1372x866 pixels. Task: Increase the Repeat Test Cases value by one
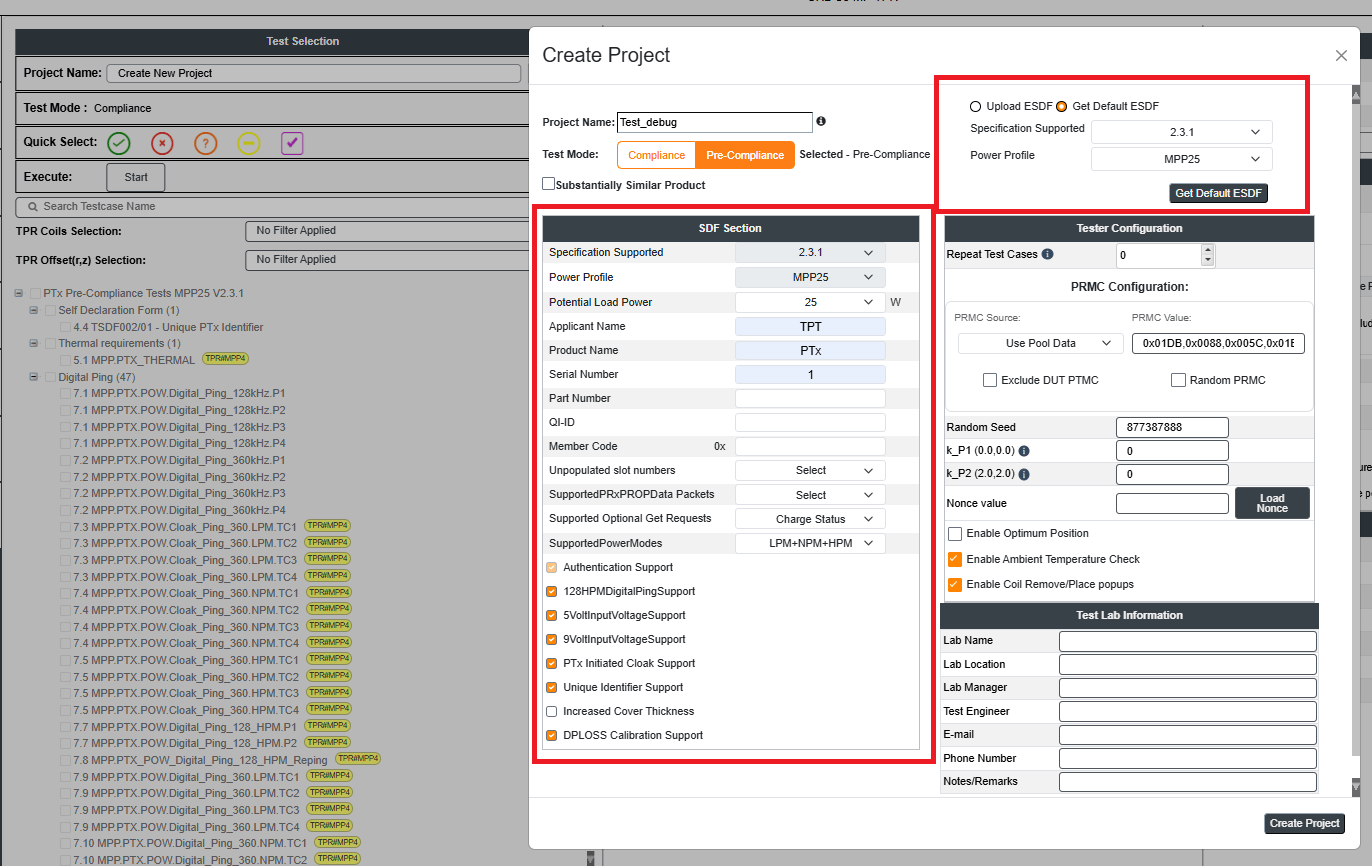[1208, 250]
